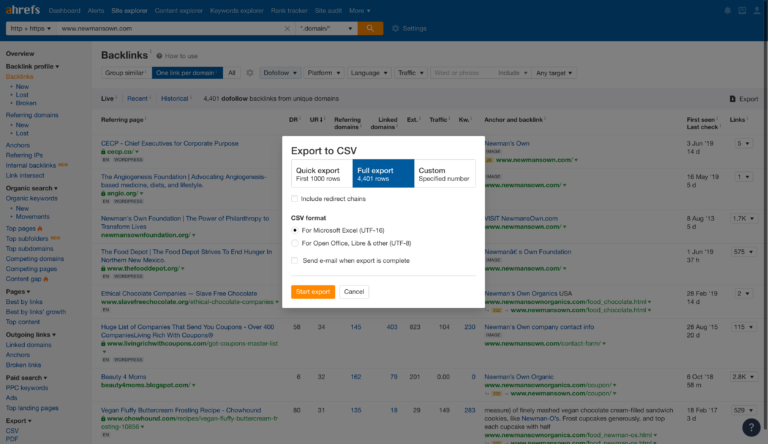Open CECP - Chief Executives for Corporate Purpose link

tap(169, 143)
